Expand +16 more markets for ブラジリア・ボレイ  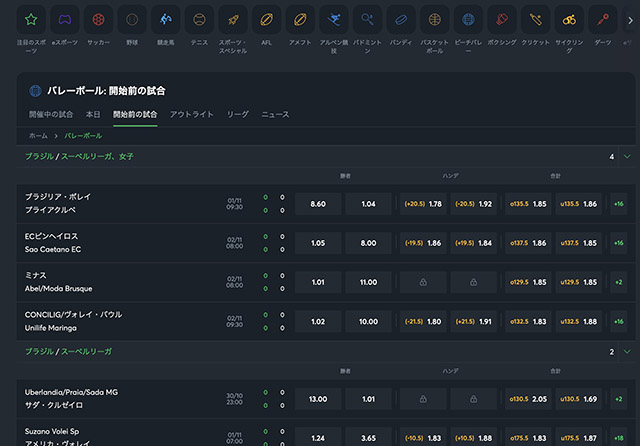(619, 203)
